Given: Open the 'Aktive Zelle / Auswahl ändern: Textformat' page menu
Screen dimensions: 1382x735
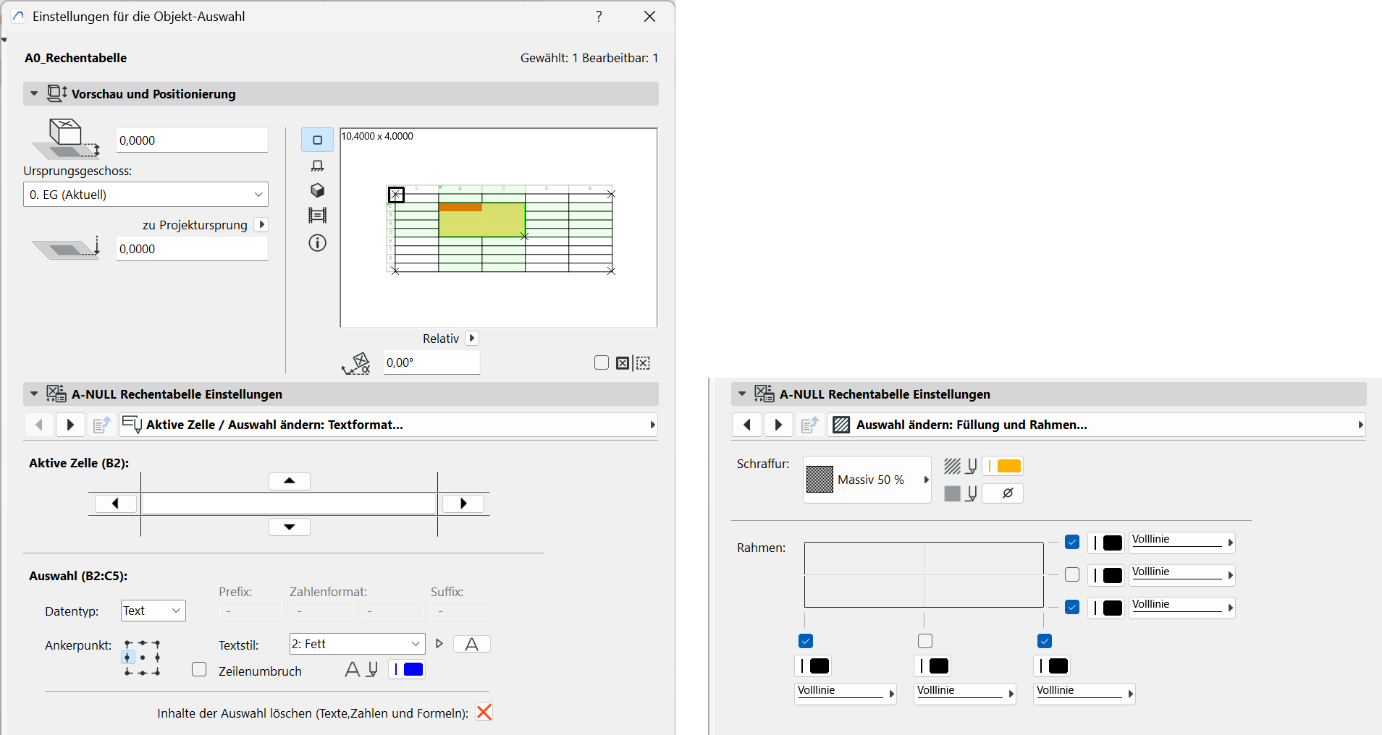Looking at the screenshot, I should point(388,425).
